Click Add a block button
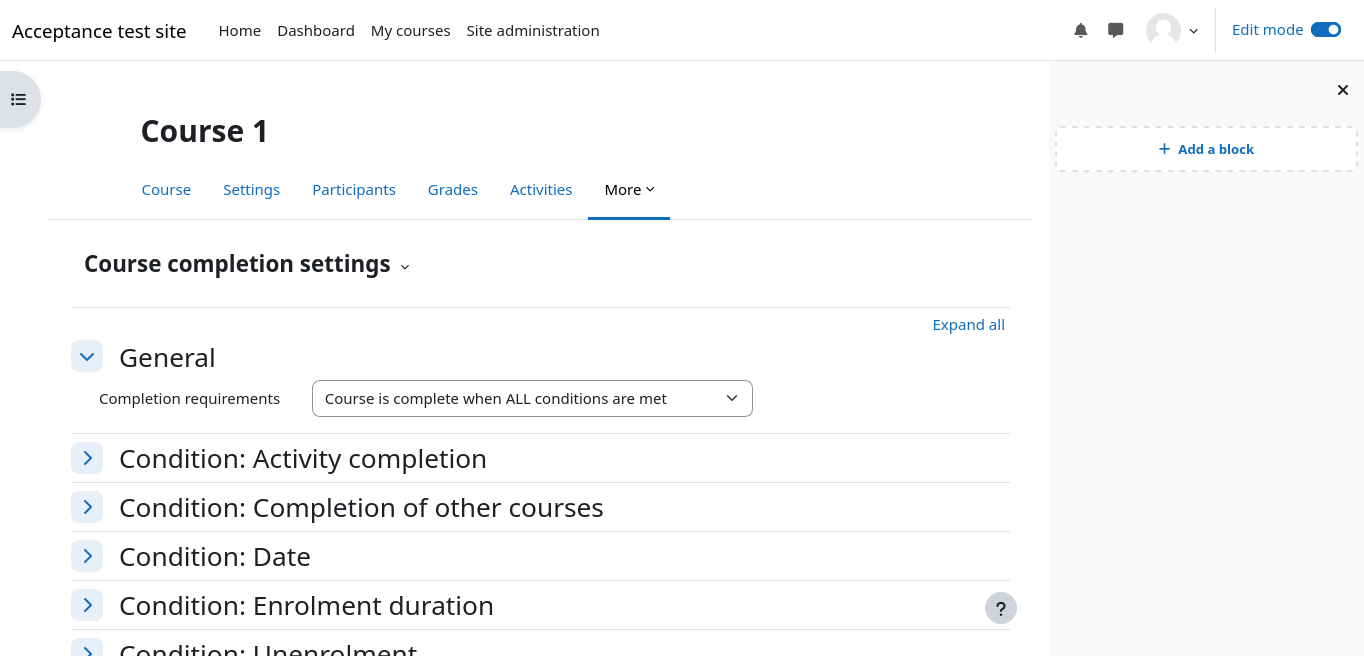Image resolution: width=1364 pixels, height=656 pixels. click(x=1206, y=149)
